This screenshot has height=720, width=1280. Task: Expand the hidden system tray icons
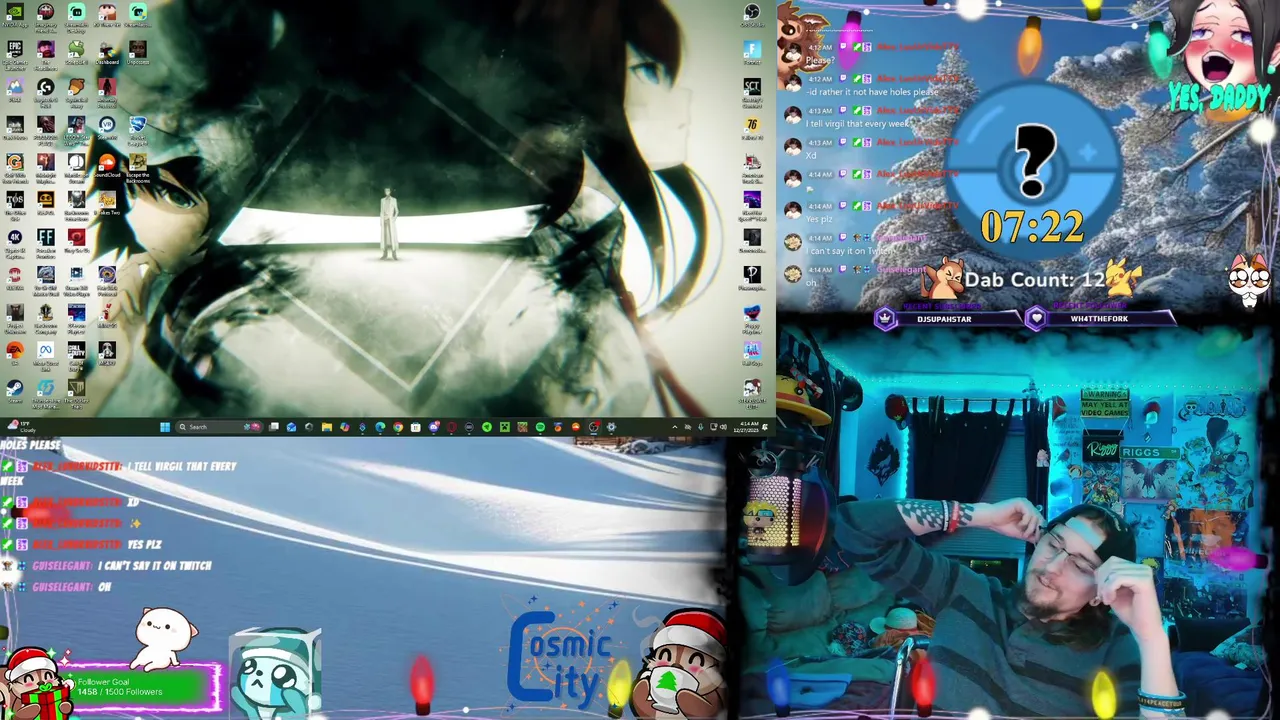click(675, 427)
